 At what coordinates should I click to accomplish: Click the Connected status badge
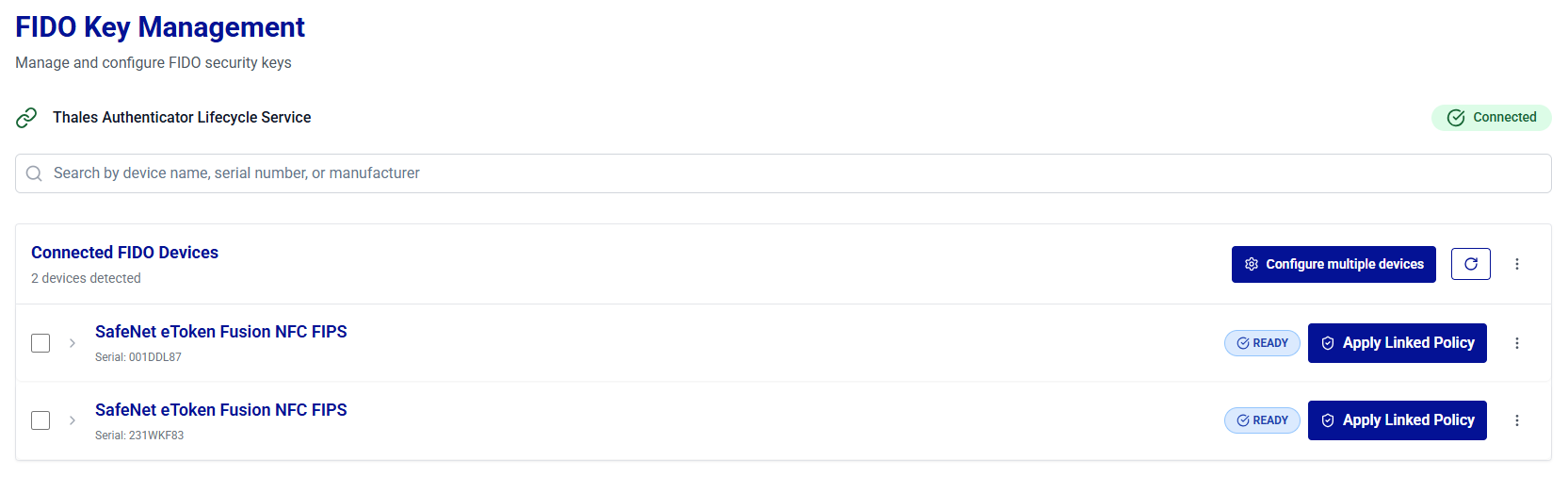pyautogui.click(x=1491, y=118)
